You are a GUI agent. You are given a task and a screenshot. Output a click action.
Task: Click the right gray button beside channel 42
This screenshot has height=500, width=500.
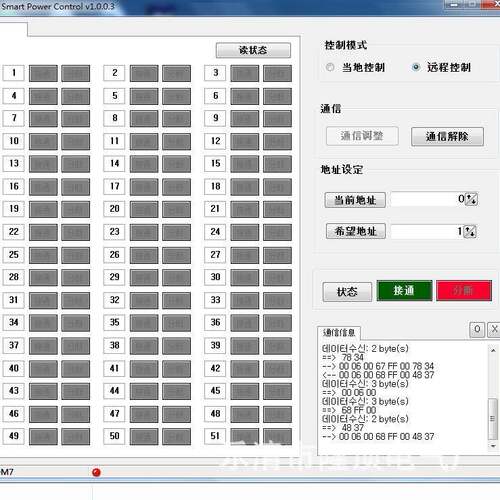click(x=277, y=369)
